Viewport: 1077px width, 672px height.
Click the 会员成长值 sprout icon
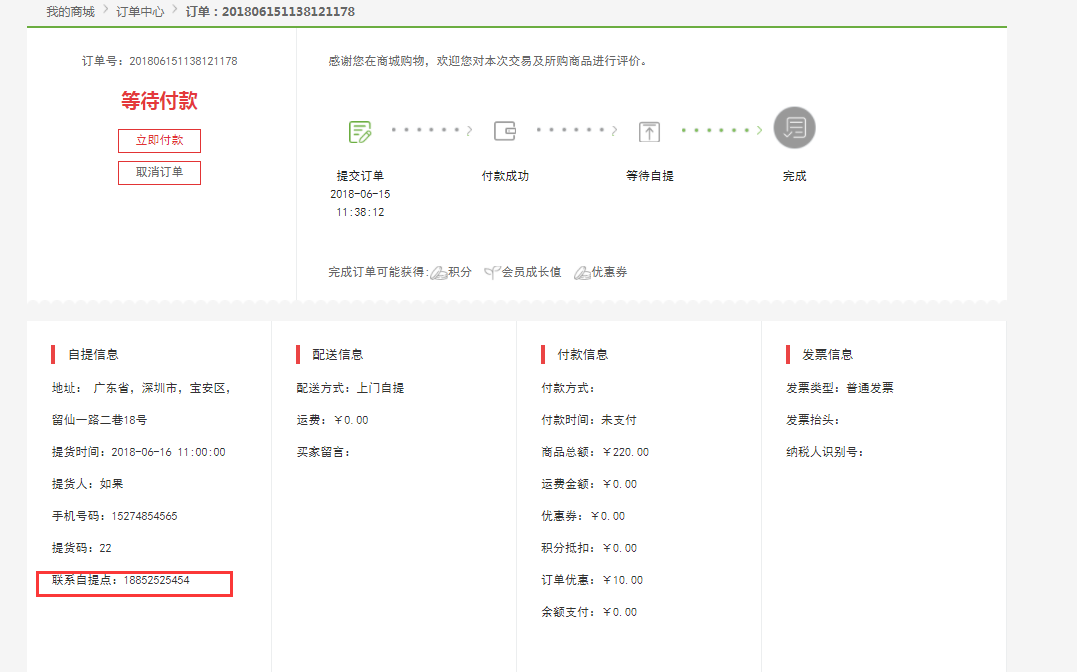[x=491, y=273]
